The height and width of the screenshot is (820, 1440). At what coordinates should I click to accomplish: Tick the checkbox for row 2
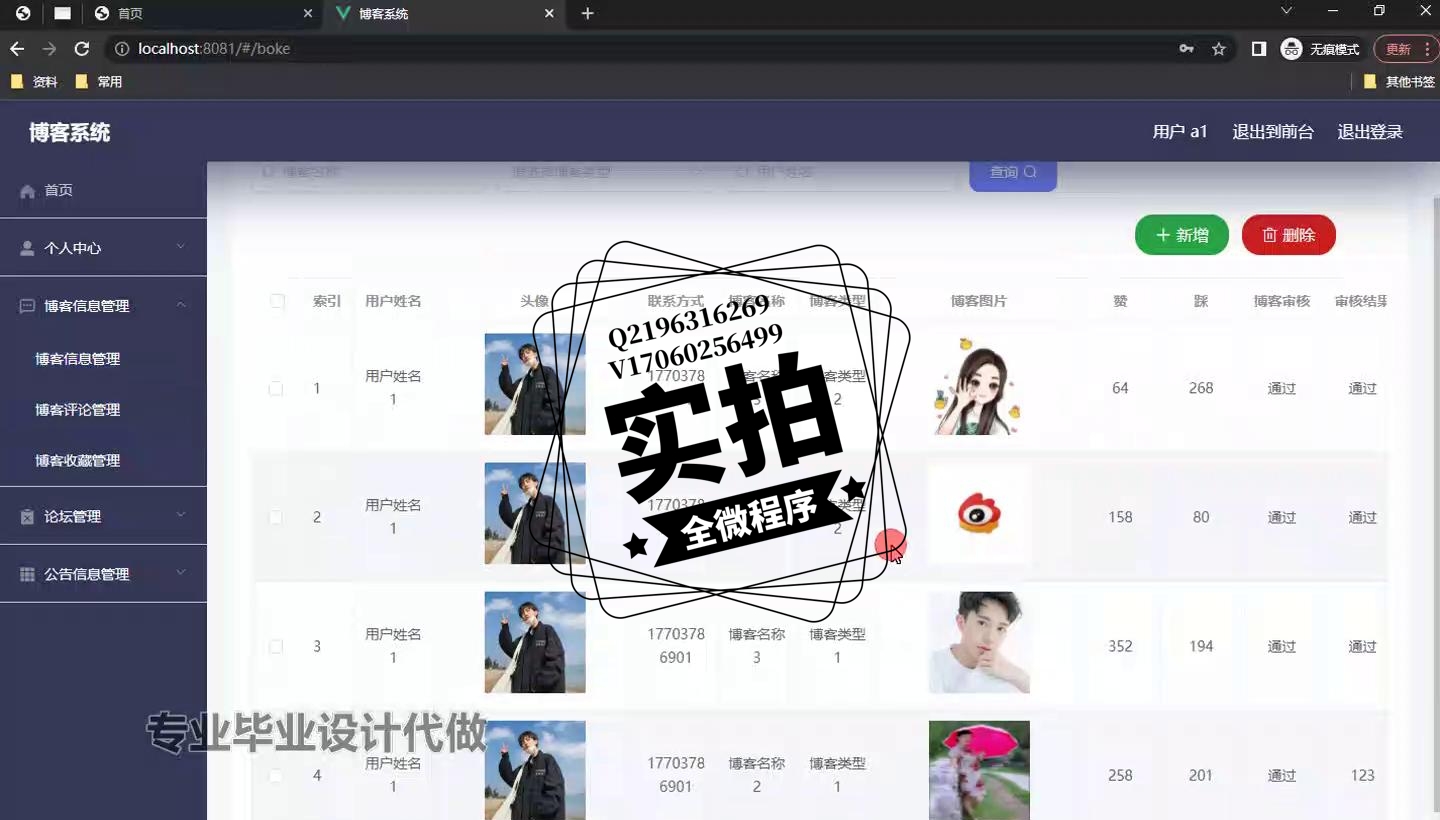pyautogui.click(x=276, y=517)
